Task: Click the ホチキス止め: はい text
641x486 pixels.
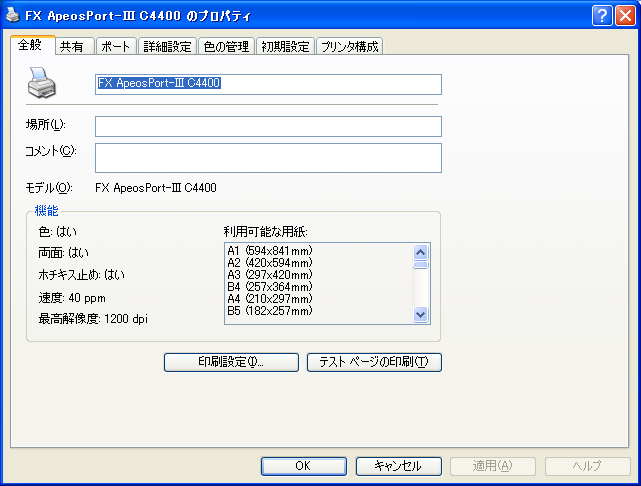Action: 81,275
